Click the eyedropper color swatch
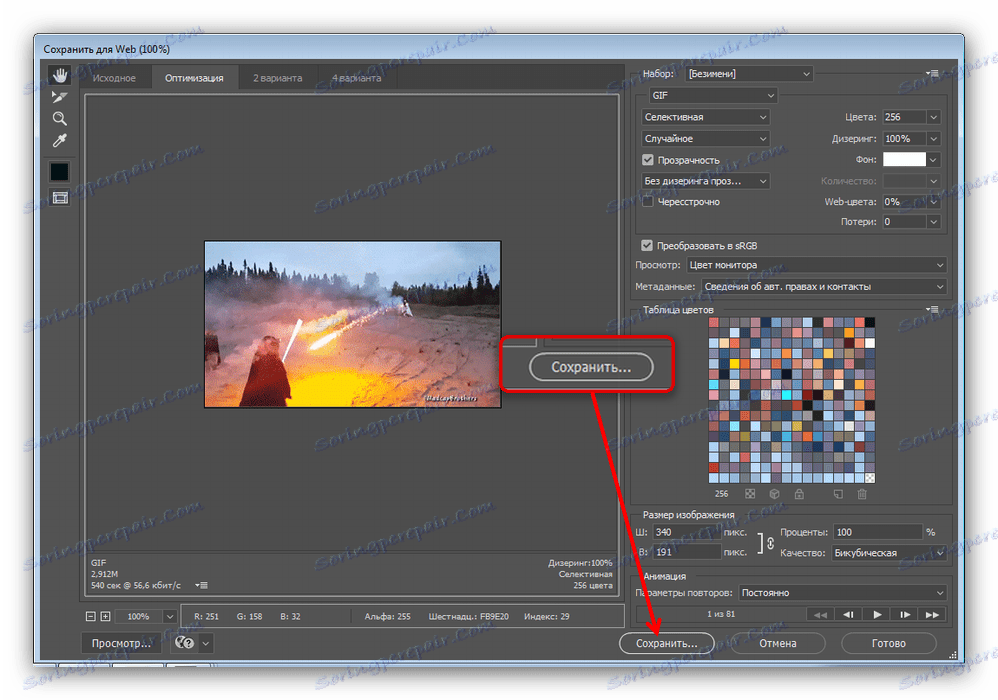The image size is (998, 700). tap(59, 170)
